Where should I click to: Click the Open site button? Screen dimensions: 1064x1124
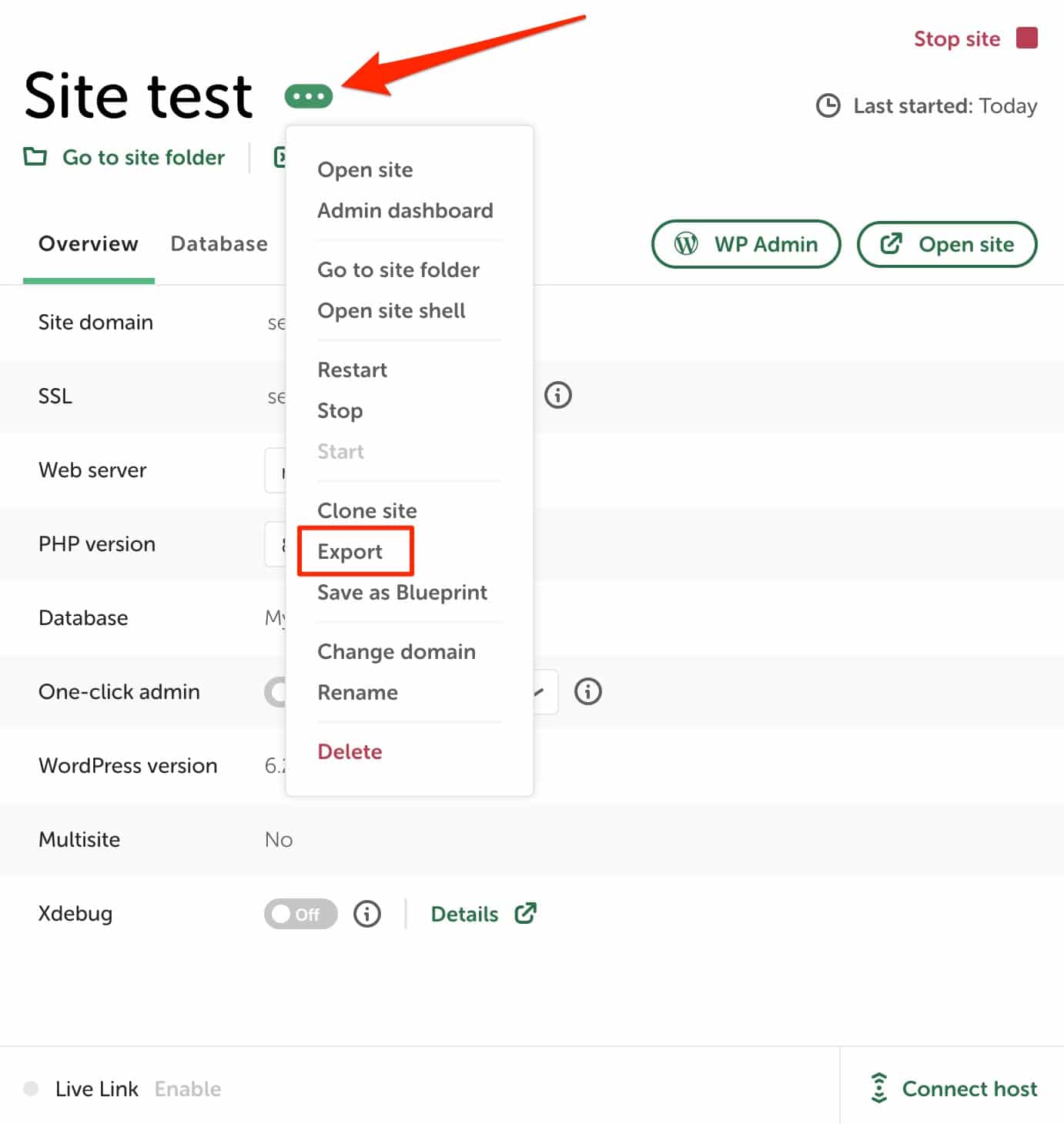(x=947, y=244)
